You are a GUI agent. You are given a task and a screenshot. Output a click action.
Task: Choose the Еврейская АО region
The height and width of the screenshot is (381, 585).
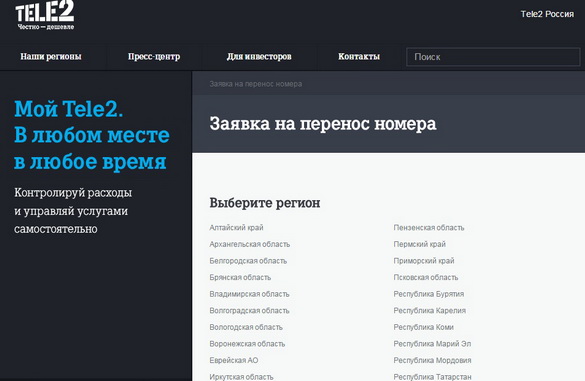(x=234, y=360)
